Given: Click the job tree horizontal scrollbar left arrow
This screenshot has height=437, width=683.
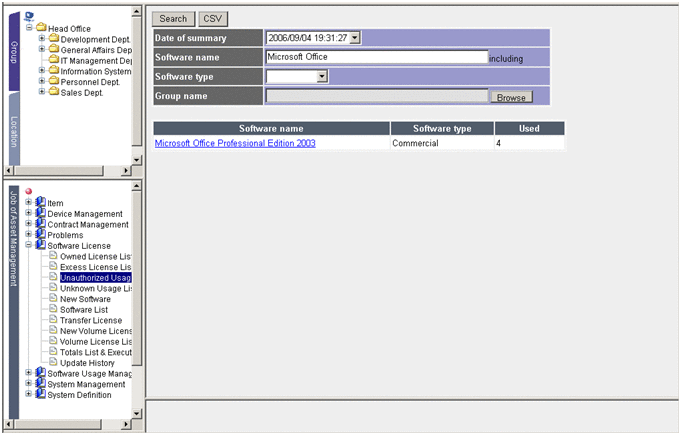Looking at the screenshot, I should click(x=10, y=424).
